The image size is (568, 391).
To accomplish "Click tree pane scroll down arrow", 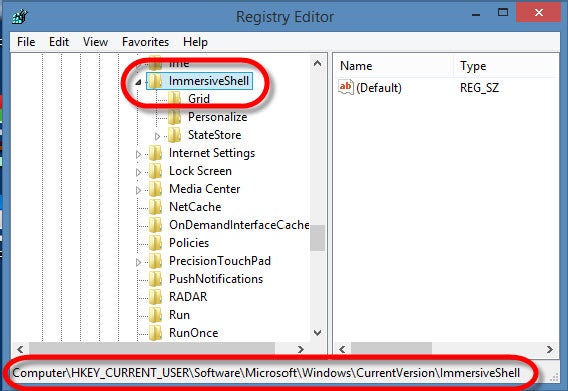I will tap(317, 333).
